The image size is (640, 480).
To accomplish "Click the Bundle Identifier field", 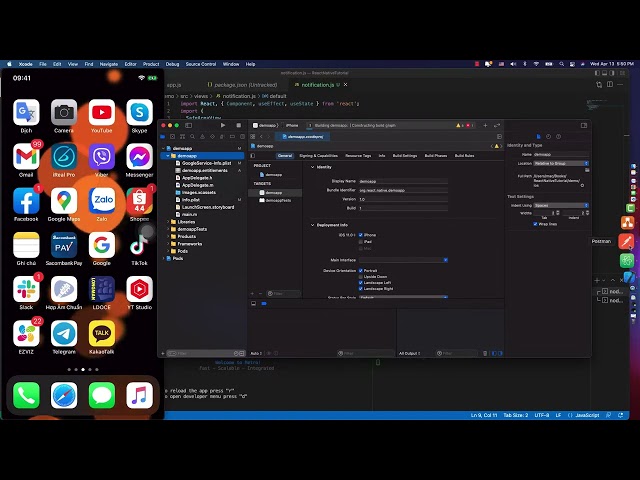I will coord(403,190).
